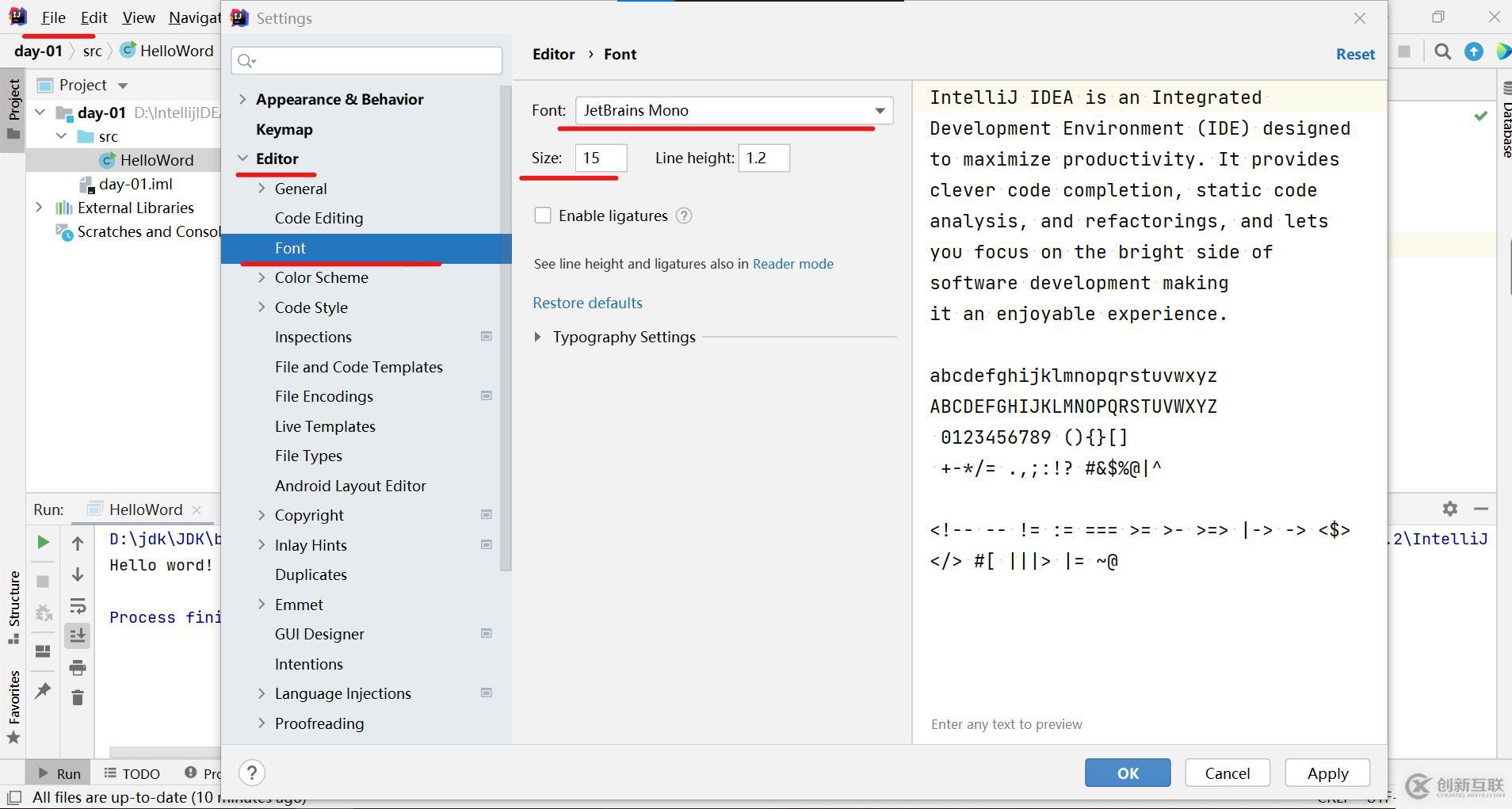
Task: Click the trash clear-all icon
Action: pos(78,698)
